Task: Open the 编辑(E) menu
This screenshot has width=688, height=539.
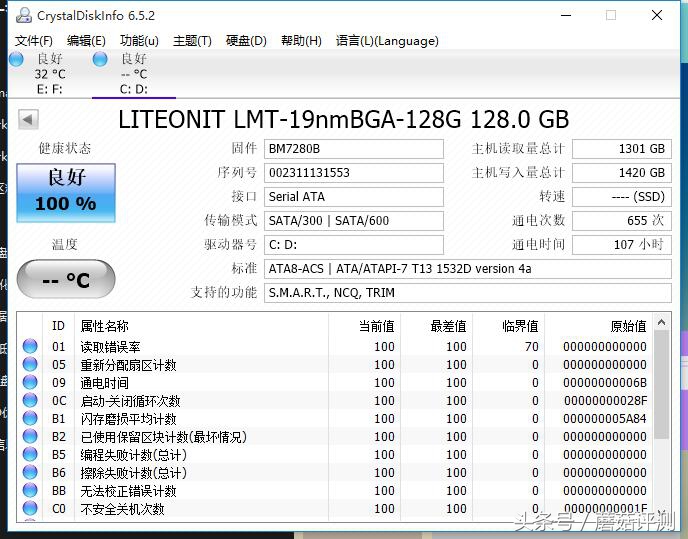Action: (x=86, y=41)
